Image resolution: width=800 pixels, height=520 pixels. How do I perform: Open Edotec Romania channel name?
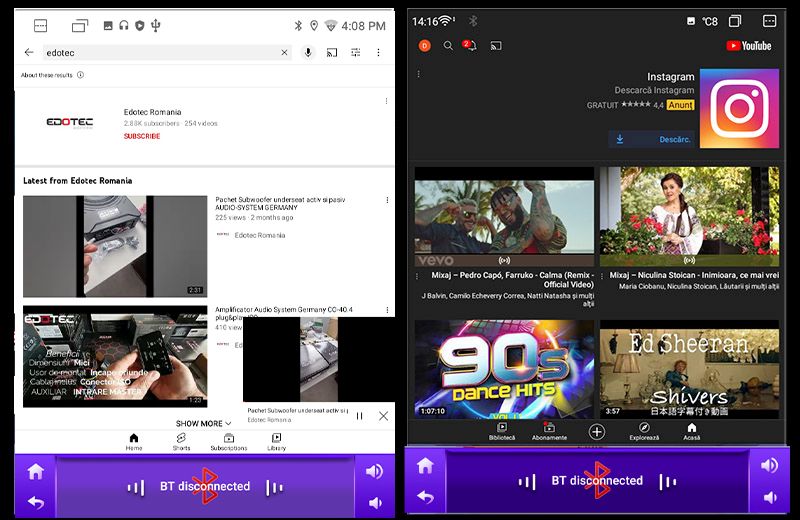[152, 112]
